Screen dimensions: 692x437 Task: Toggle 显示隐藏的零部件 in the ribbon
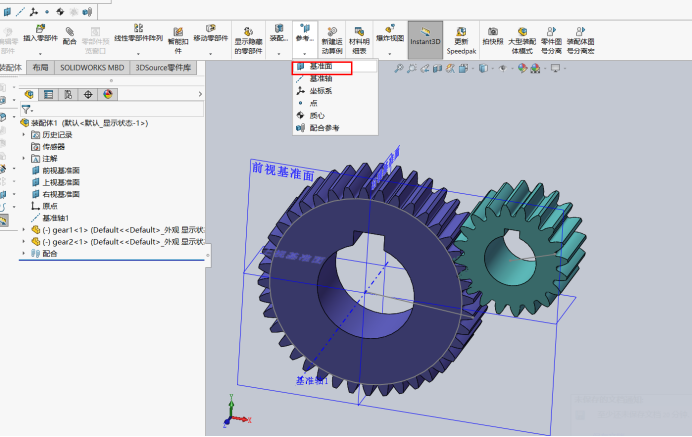248,41
